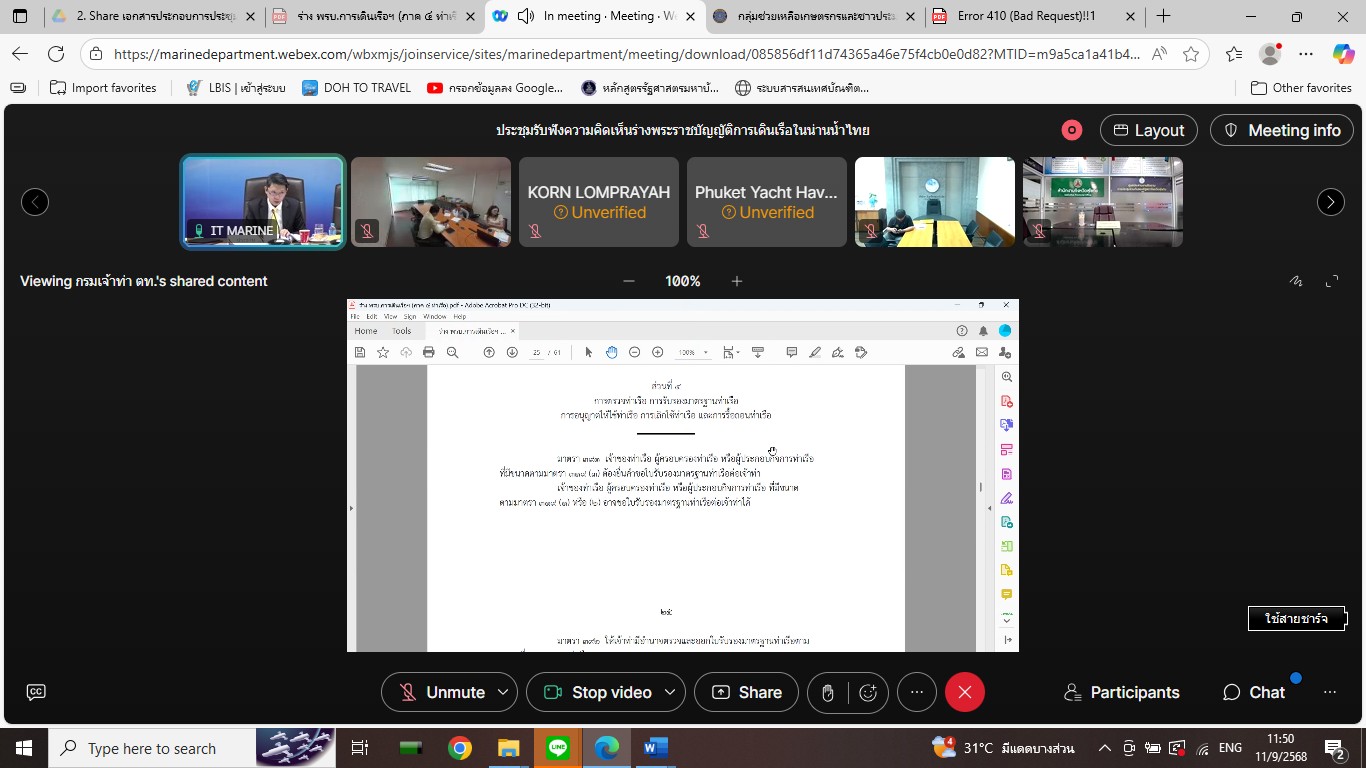Open the Participants panel
Viewport: 1366px width, 768px height.
(1121, 692)
